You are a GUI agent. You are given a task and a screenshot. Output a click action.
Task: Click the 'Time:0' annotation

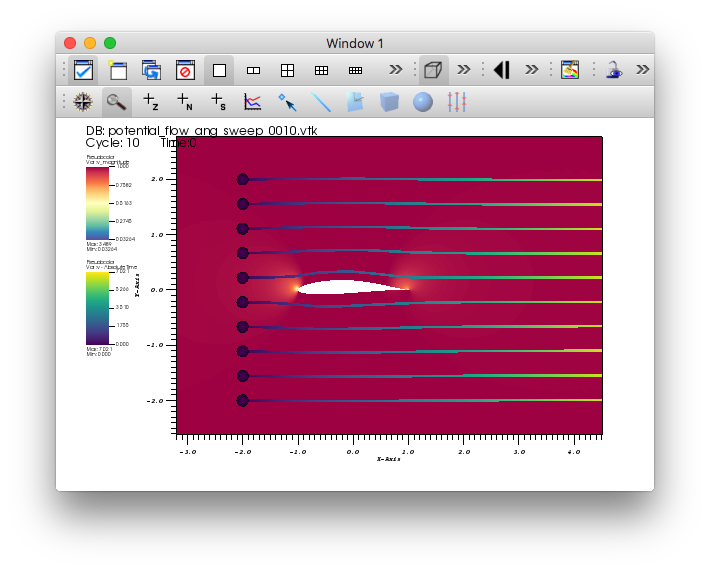click(178, 143)
